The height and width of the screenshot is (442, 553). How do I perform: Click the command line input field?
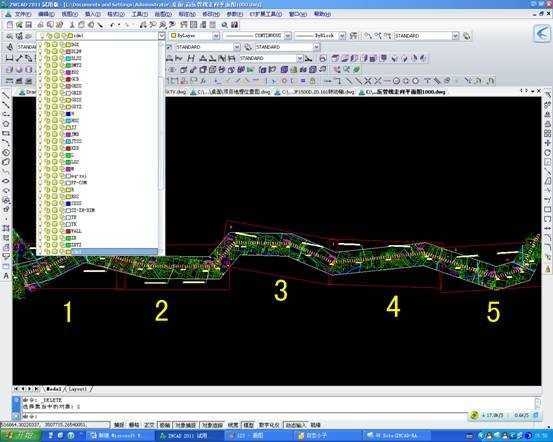click(x=247, y=416)
